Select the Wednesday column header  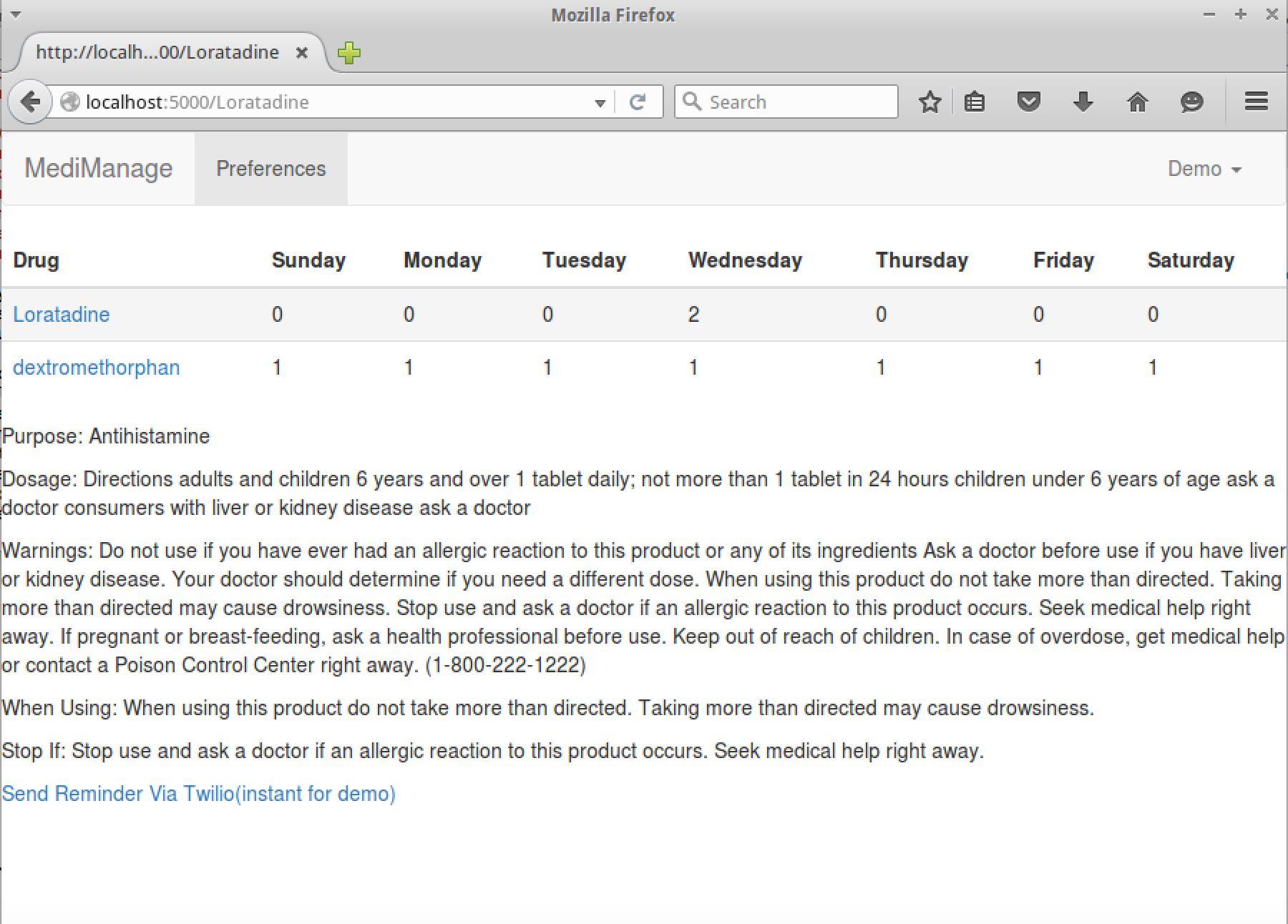coord(745,260)
